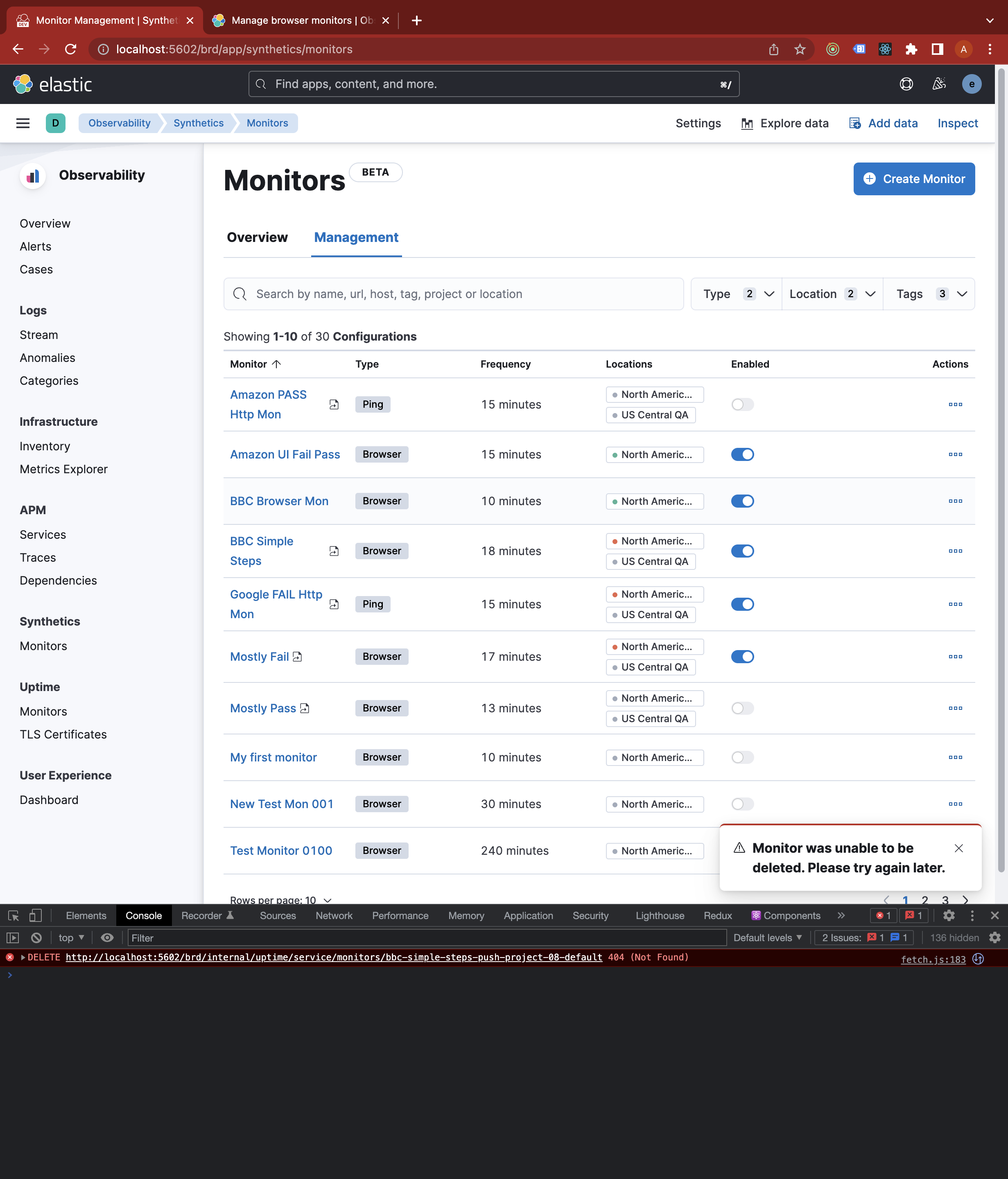The image size is (1008, 1179).
Task: Enable the Amazon PASS Http Mon monitor
Action: point(742,404)
